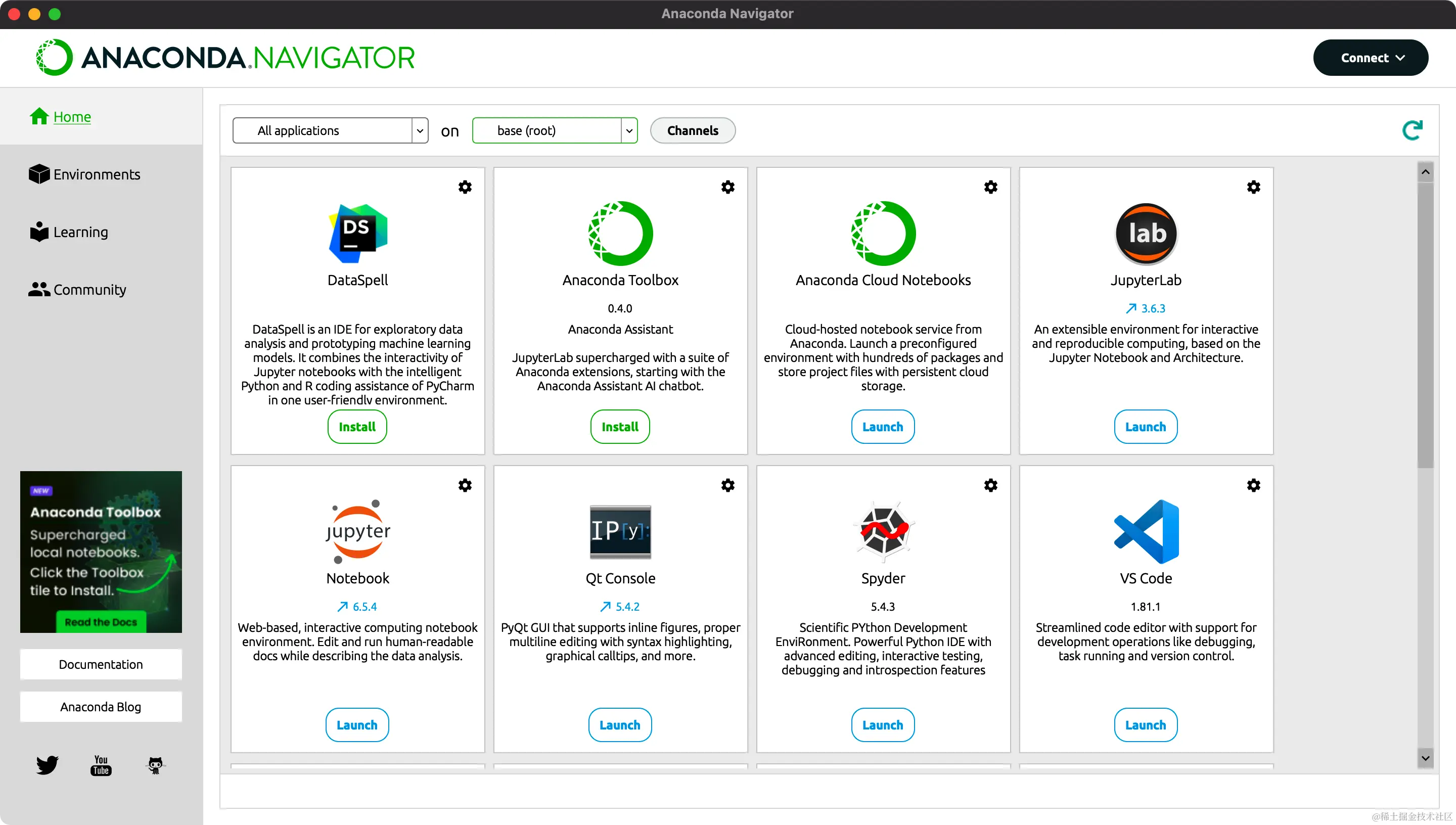
Task: Expand the Connect dropdown menu
Action: [x=1371, y=58]
